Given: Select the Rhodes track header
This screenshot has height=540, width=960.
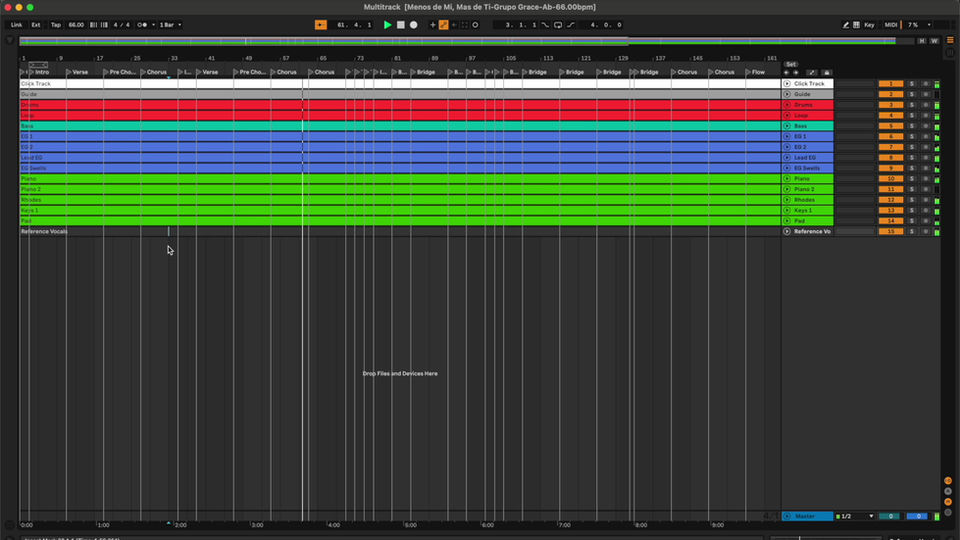Looking at the screenshot, I should pyautogui.click(x=808, y=200).
